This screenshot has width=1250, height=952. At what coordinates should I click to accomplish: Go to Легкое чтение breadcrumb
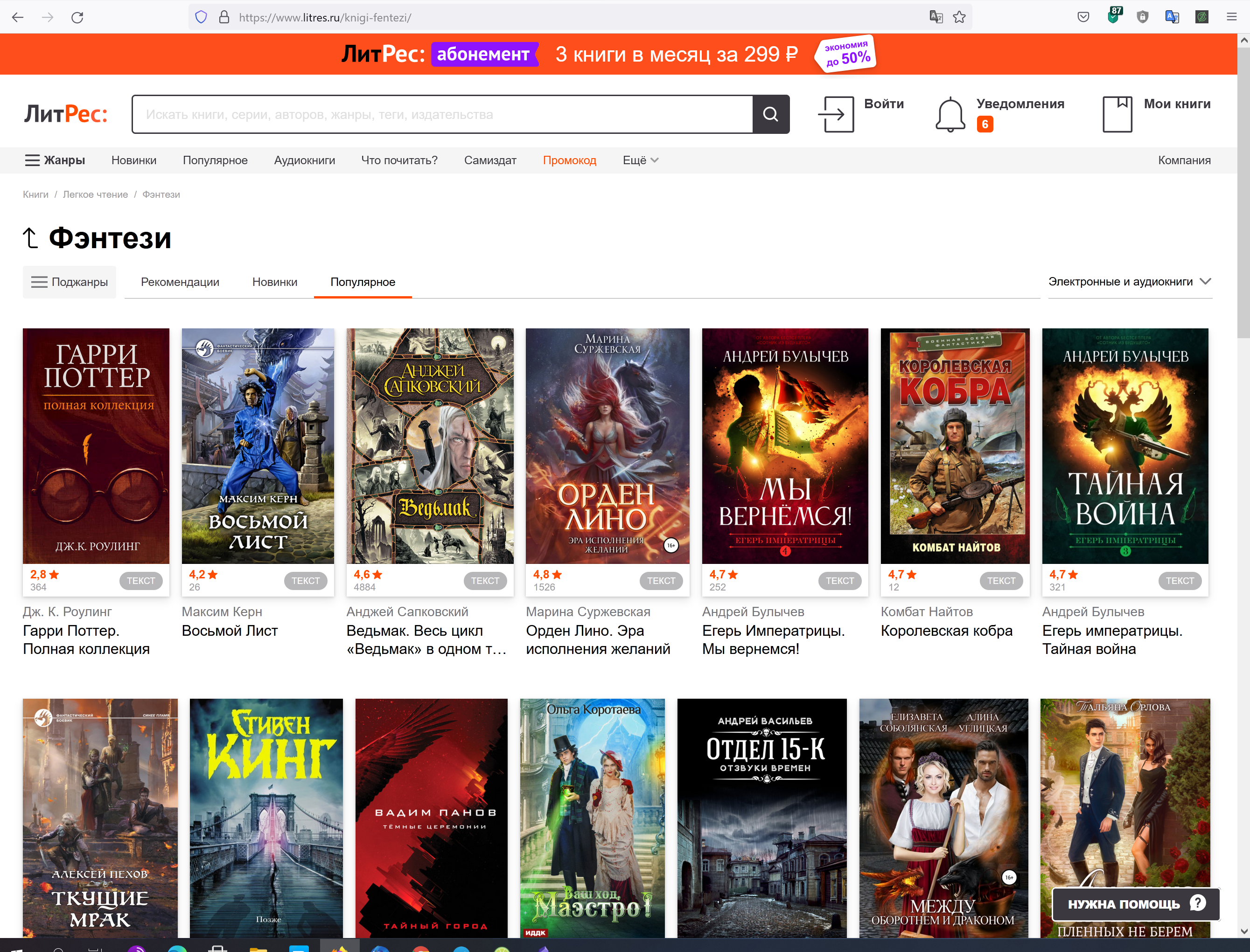click(x=95, y=195)
